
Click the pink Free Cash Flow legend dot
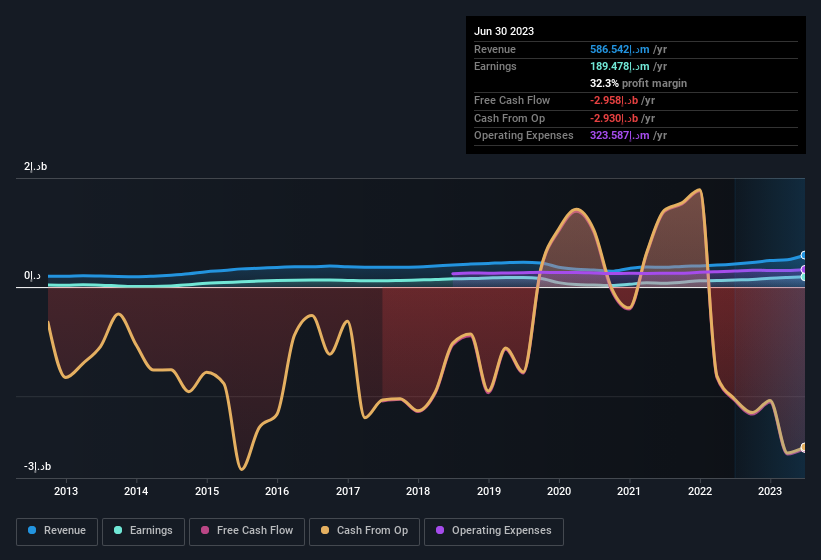(205, 530)
